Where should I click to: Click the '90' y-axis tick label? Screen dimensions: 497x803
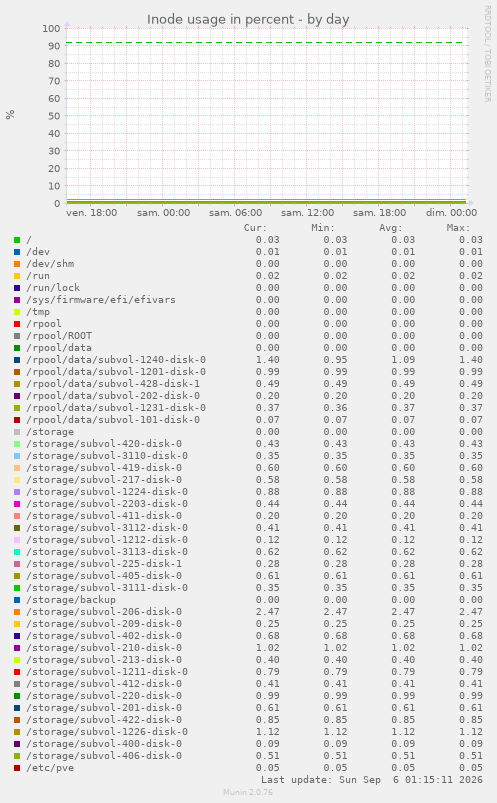54,46
